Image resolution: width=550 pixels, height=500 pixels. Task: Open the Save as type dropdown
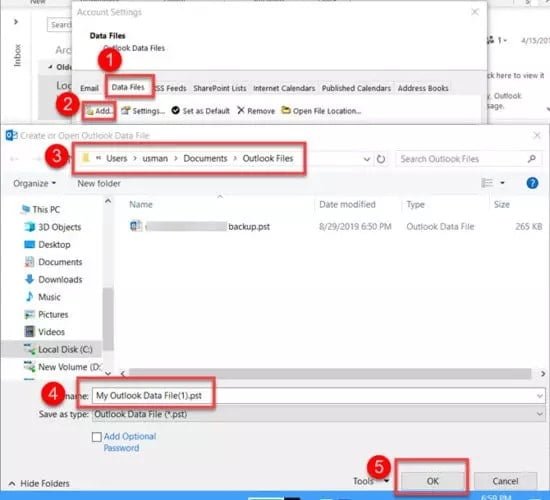[x=318, y=414]
